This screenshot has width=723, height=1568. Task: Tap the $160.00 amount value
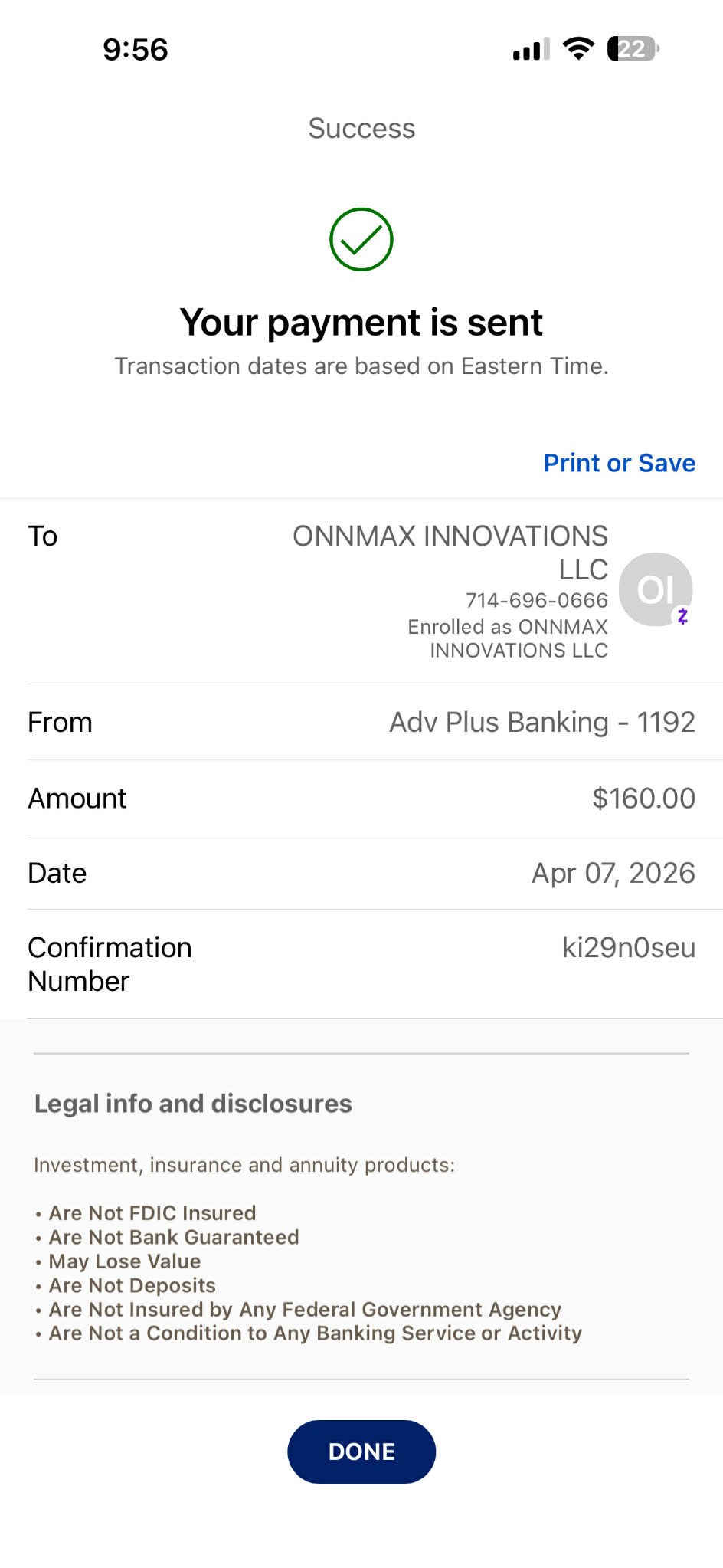[643, 798]
